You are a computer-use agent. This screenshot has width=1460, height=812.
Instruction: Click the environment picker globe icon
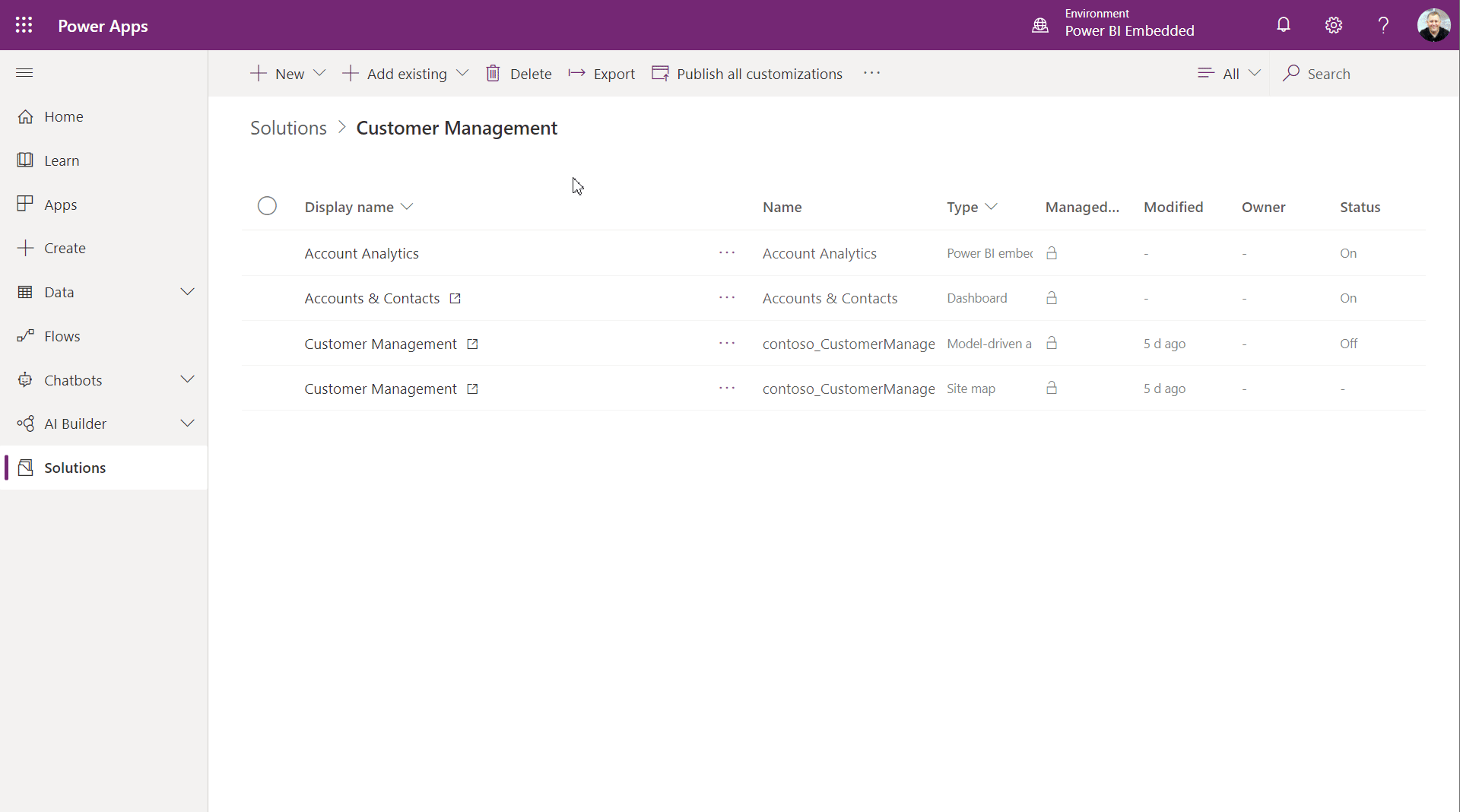click(x=1040, y=25)
